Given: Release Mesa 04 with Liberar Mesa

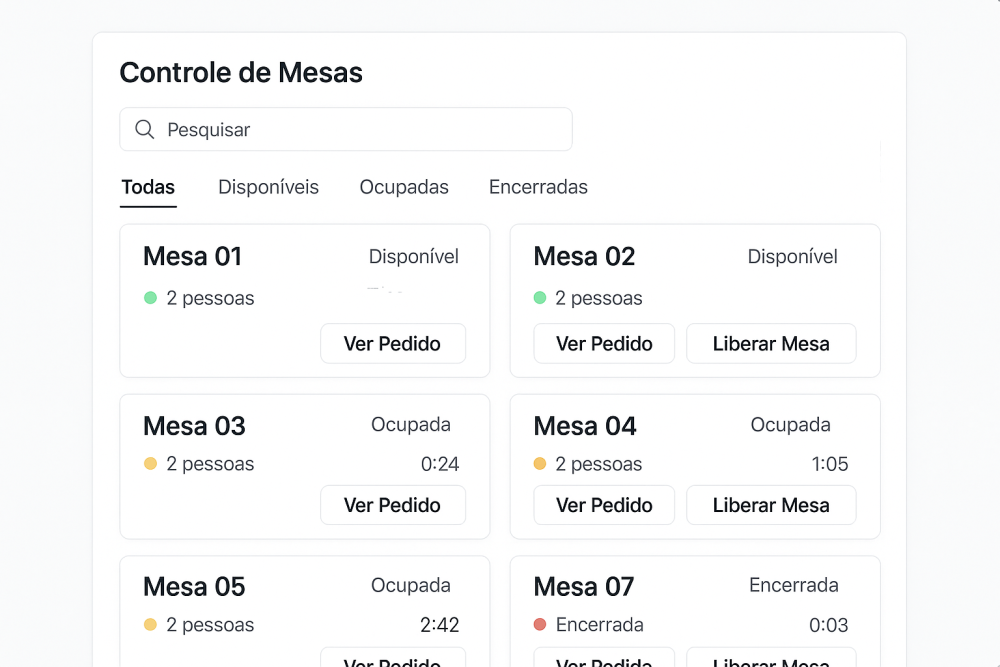Looking at the screenshot, I should click(771, 505).
